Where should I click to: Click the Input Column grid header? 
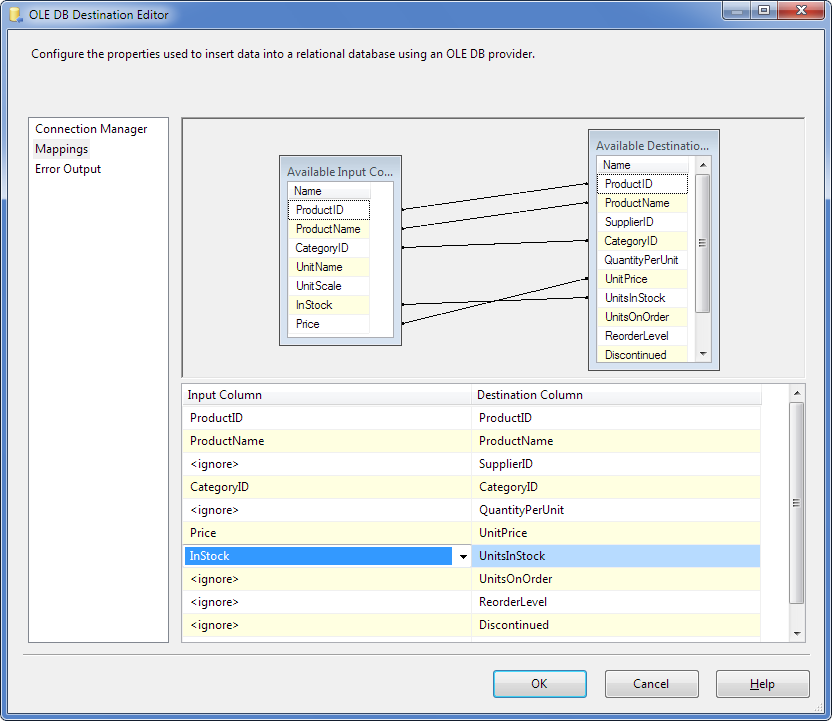[326, 395]
